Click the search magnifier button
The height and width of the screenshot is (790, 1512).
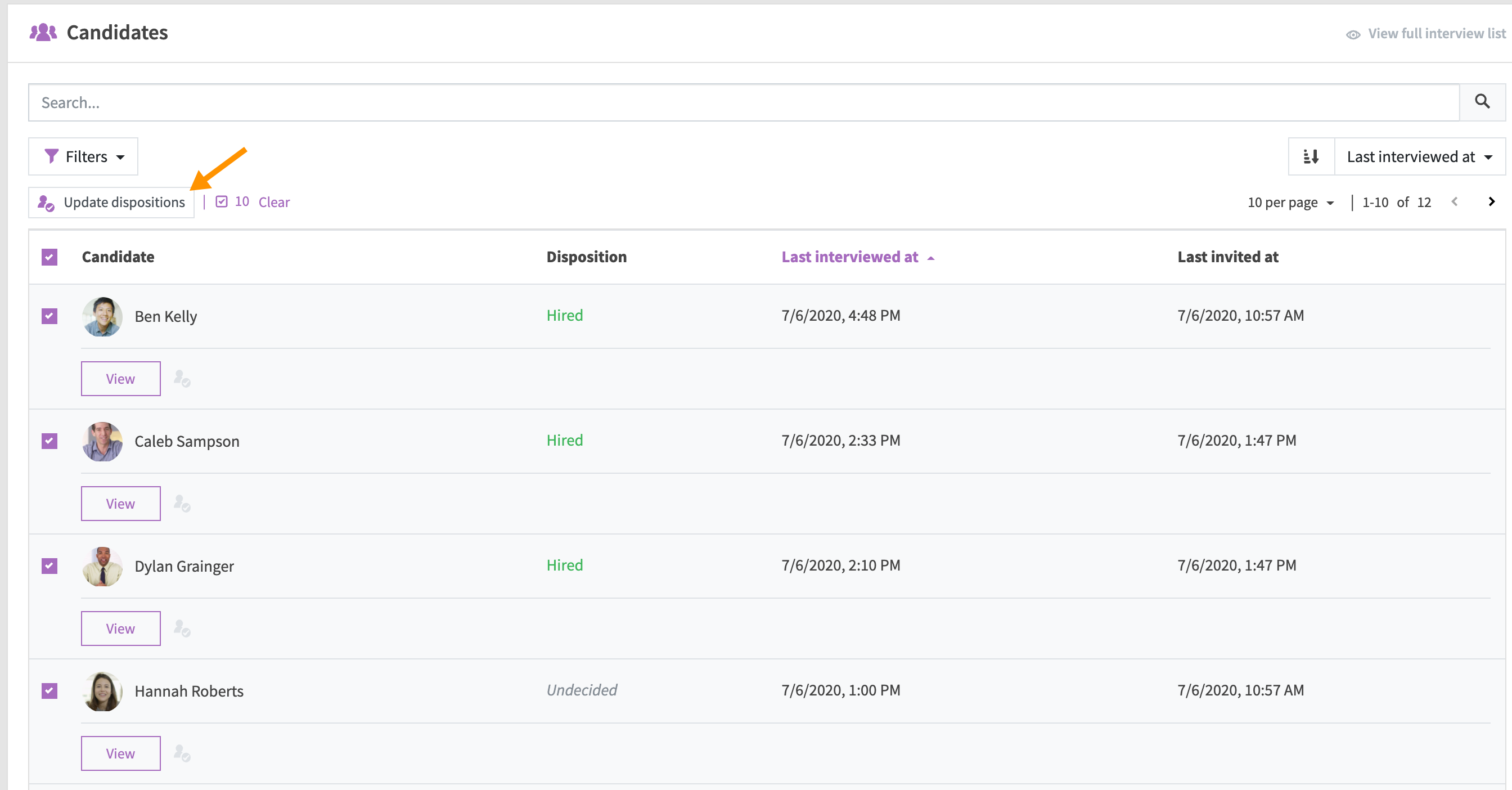click(1482, 102)
